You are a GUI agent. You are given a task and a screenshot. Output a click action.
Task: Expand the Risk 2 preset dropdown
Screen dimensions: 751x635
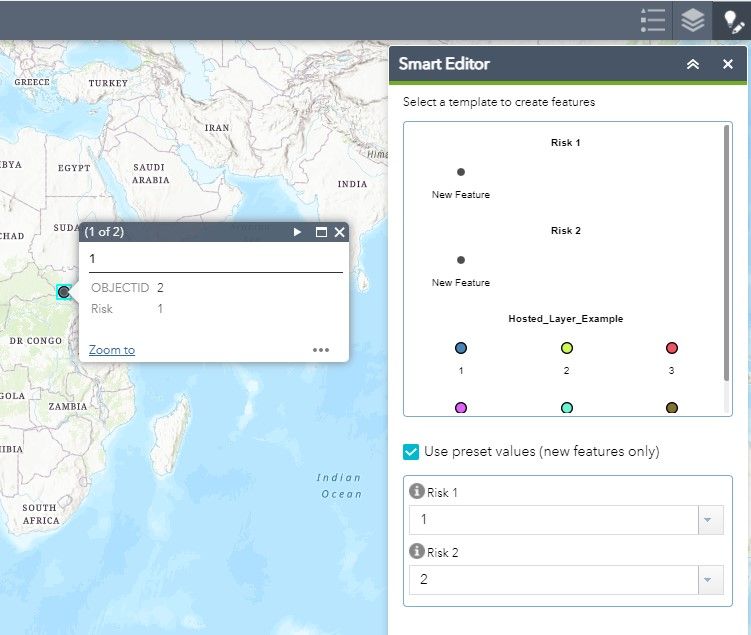[710, 580]
